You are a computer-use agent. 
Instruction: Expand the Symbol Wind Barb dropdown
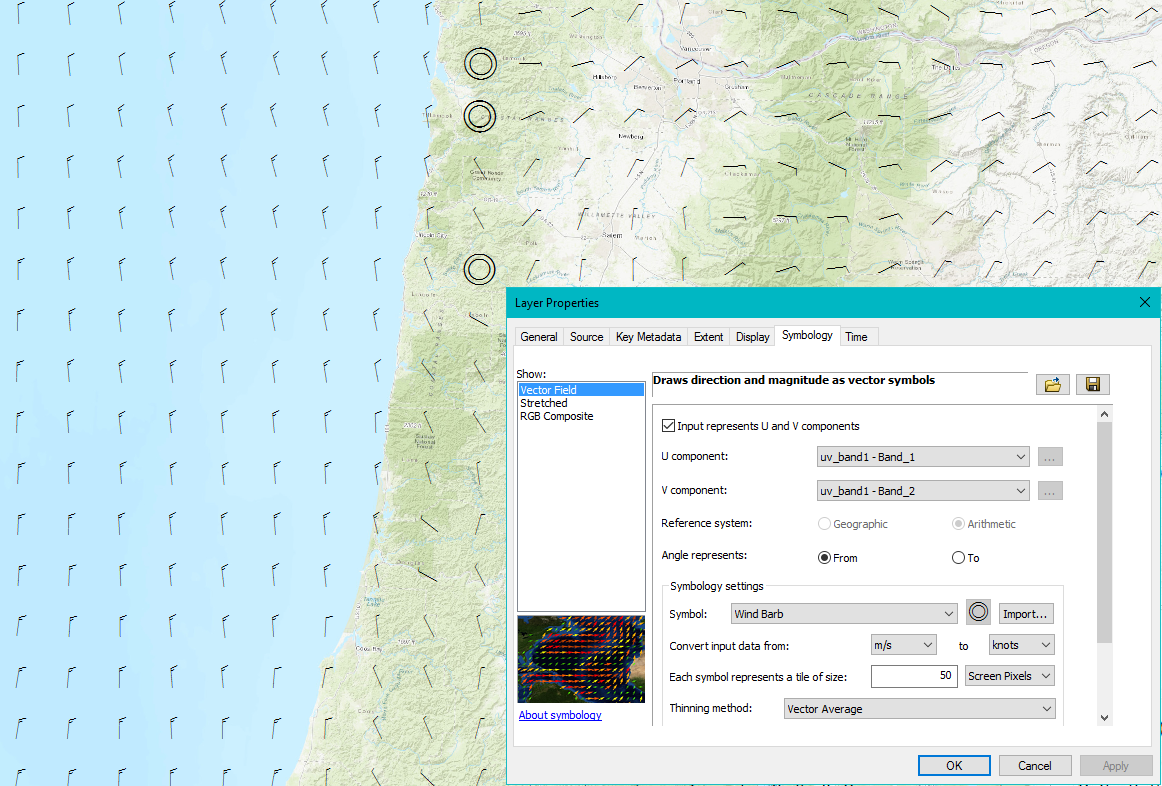pyautogui.click(x=844, y=613)
